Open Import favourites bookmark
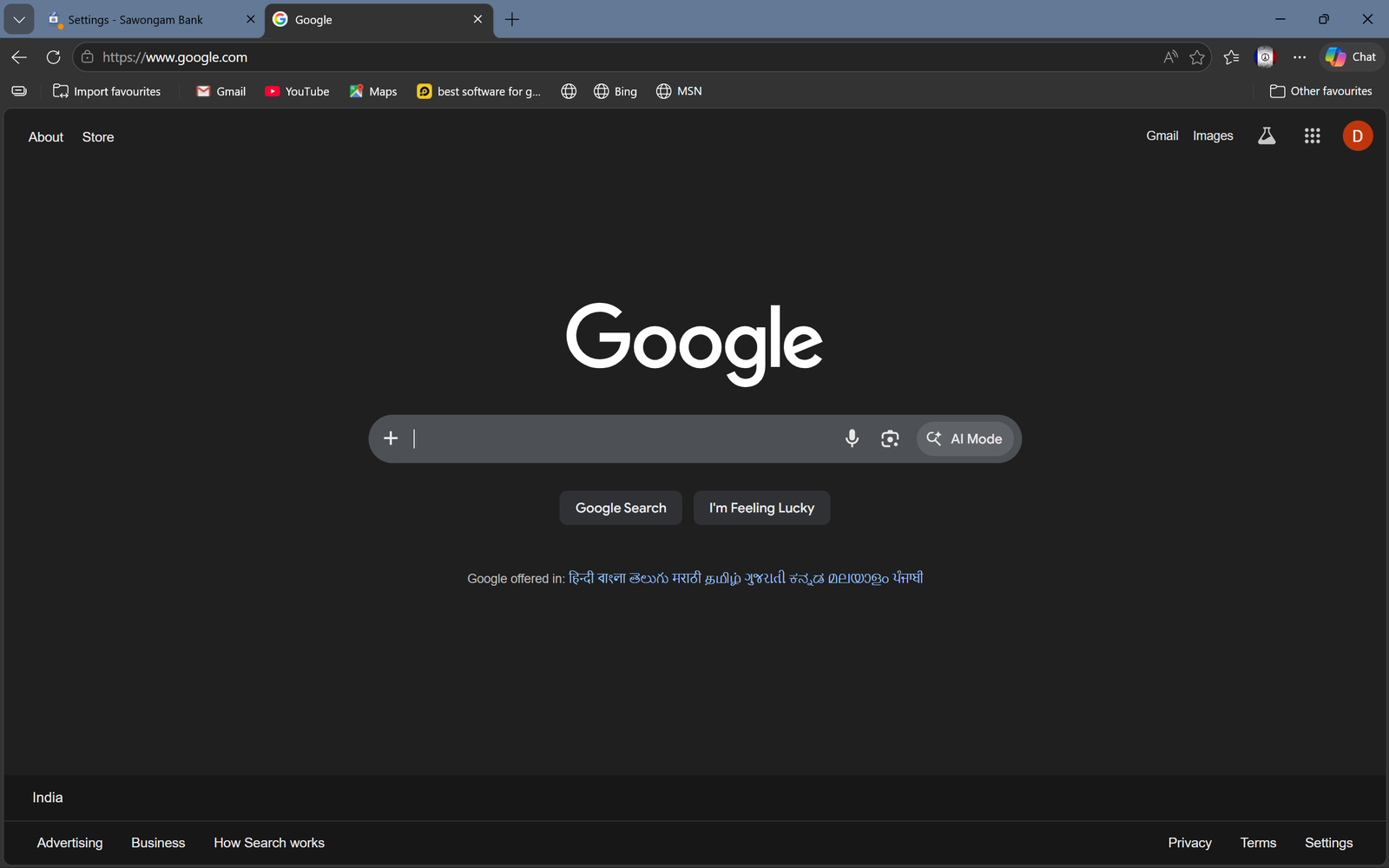 click(107, 91)
